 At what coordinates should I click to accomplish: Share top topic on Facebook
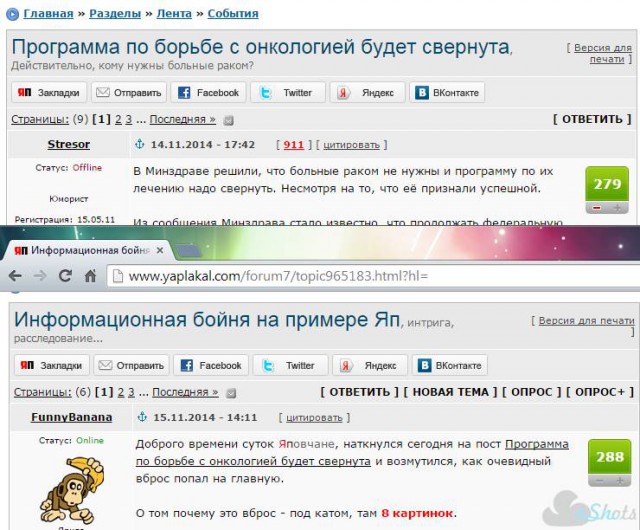coord(208,93)
